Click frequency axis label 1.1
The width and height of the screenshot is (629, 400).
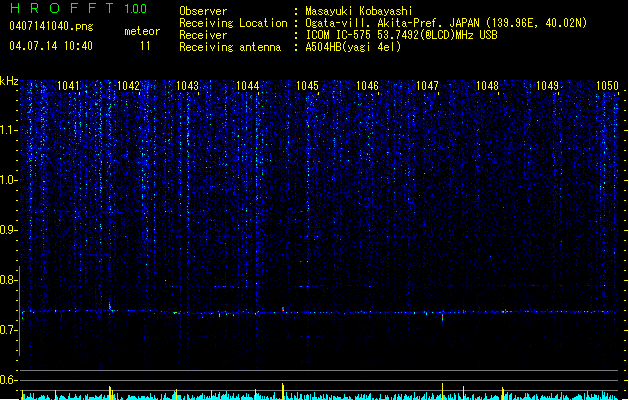click(x=8, y=130)
